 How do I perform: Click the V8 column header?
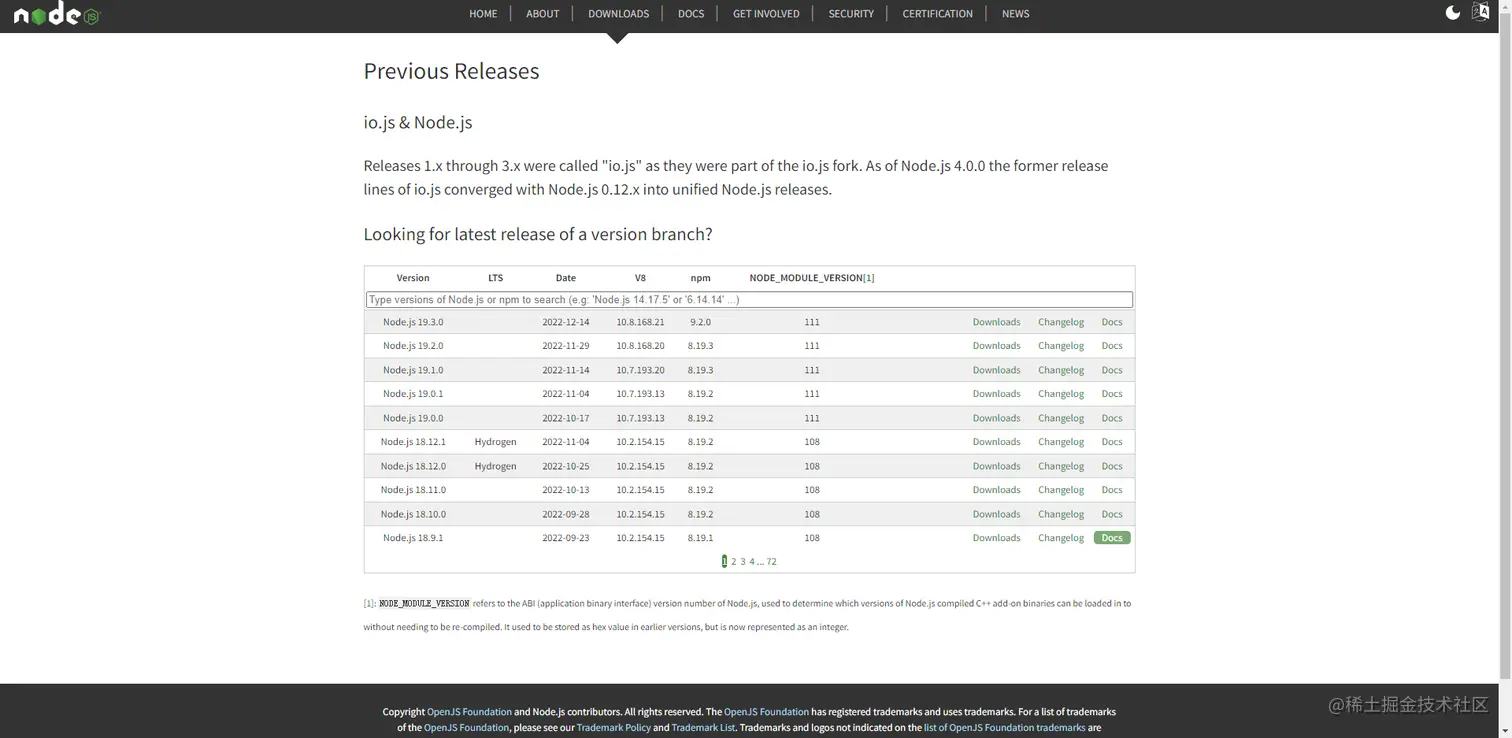click(x=640, y=278)
